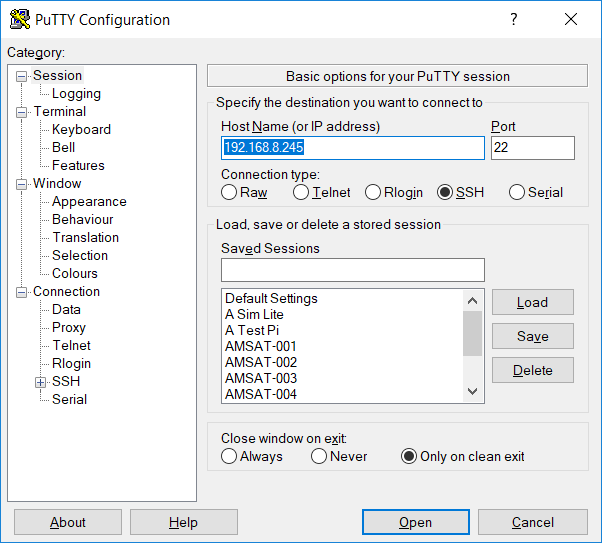Collapse the Window tree node
Viewport: 602px width, 543px height.
tap(22, 184)
